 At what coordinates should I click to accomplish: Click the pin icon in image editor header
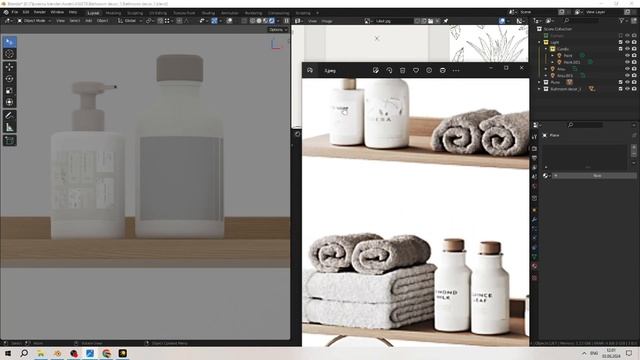[446, 21]
